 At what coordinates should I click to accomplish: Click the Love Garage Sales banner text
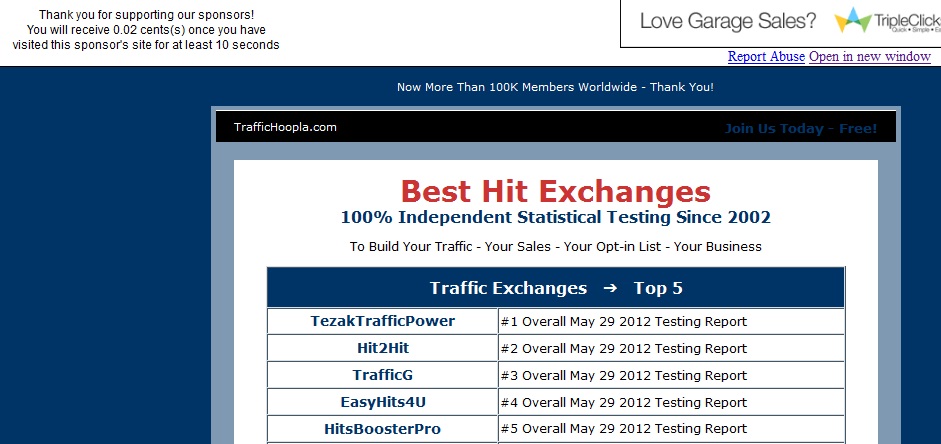pos(728,21)
